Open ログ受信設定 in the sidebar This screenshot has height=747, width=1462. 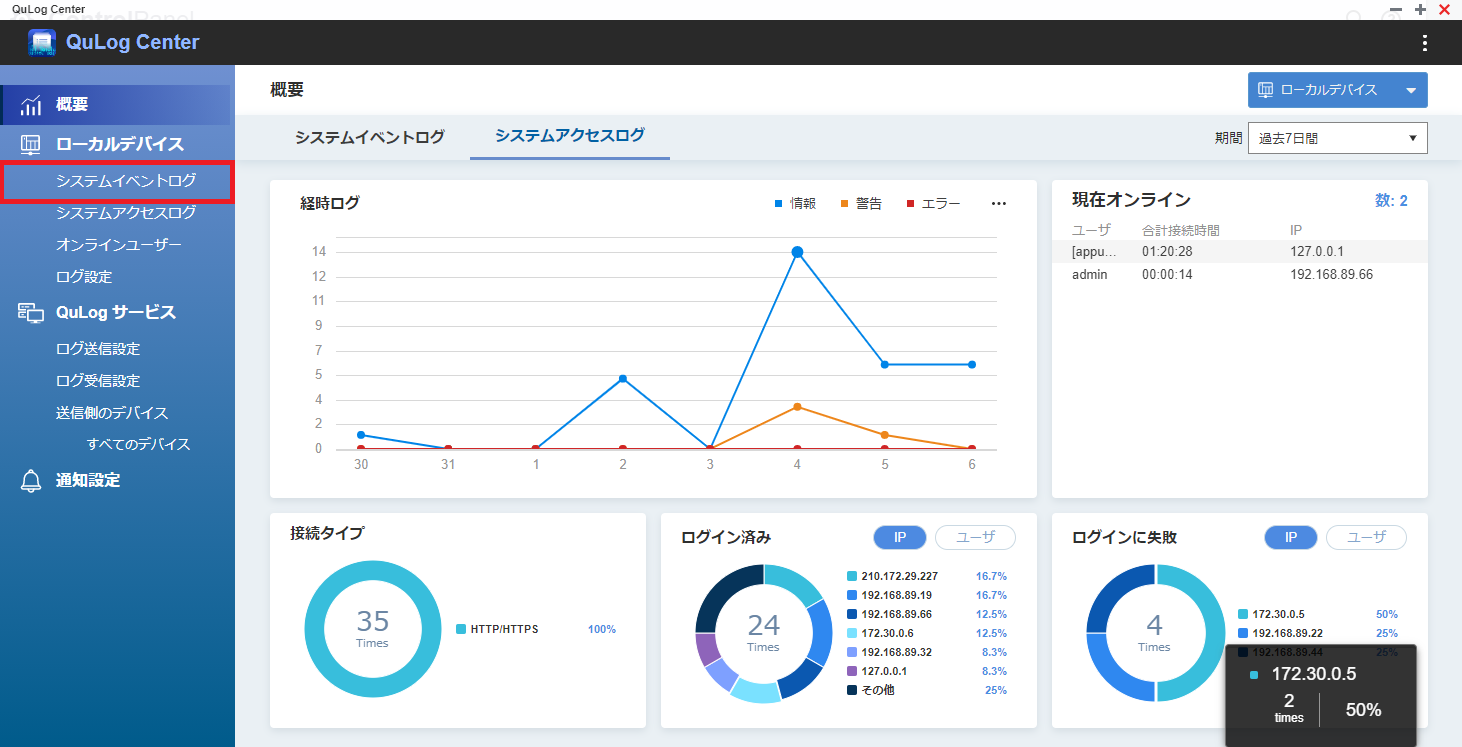[98, 381]
